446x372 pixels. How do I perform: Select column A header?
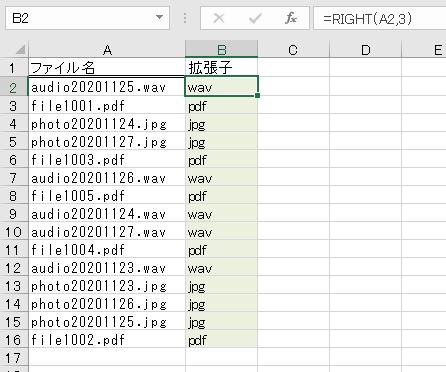coord(107,50)
